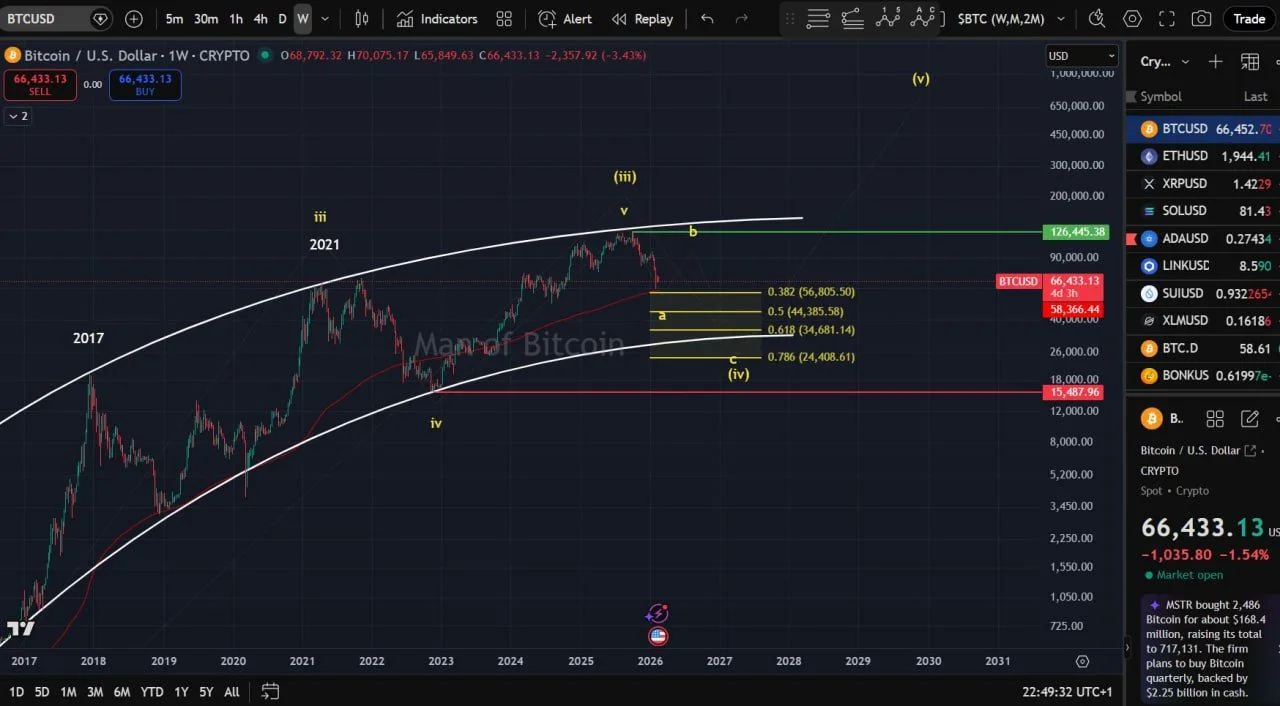Image resolution: width=1280 pixels, height=706 pixels.
Task: Select the Elliott 12345 wave tool
Action: coord(887,17)
